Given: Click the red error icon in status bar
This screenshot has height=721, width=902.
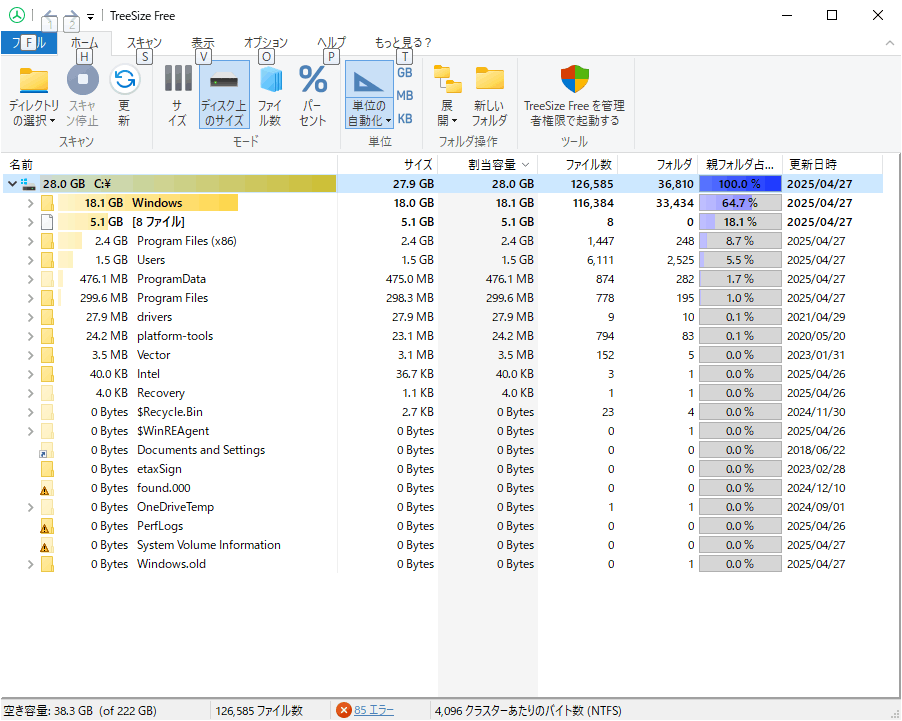Looking at the screenshot, I should (343, 710).
